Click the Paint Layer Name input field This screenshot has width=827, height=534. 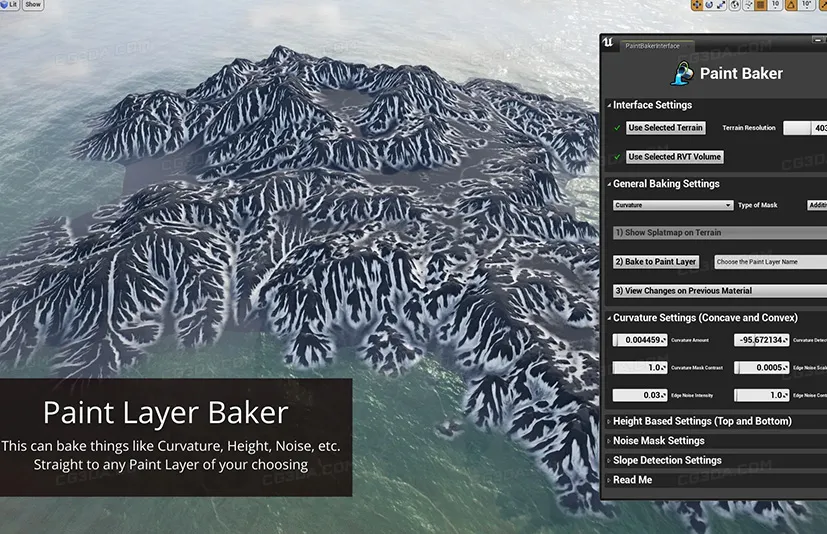pos(771,262)
